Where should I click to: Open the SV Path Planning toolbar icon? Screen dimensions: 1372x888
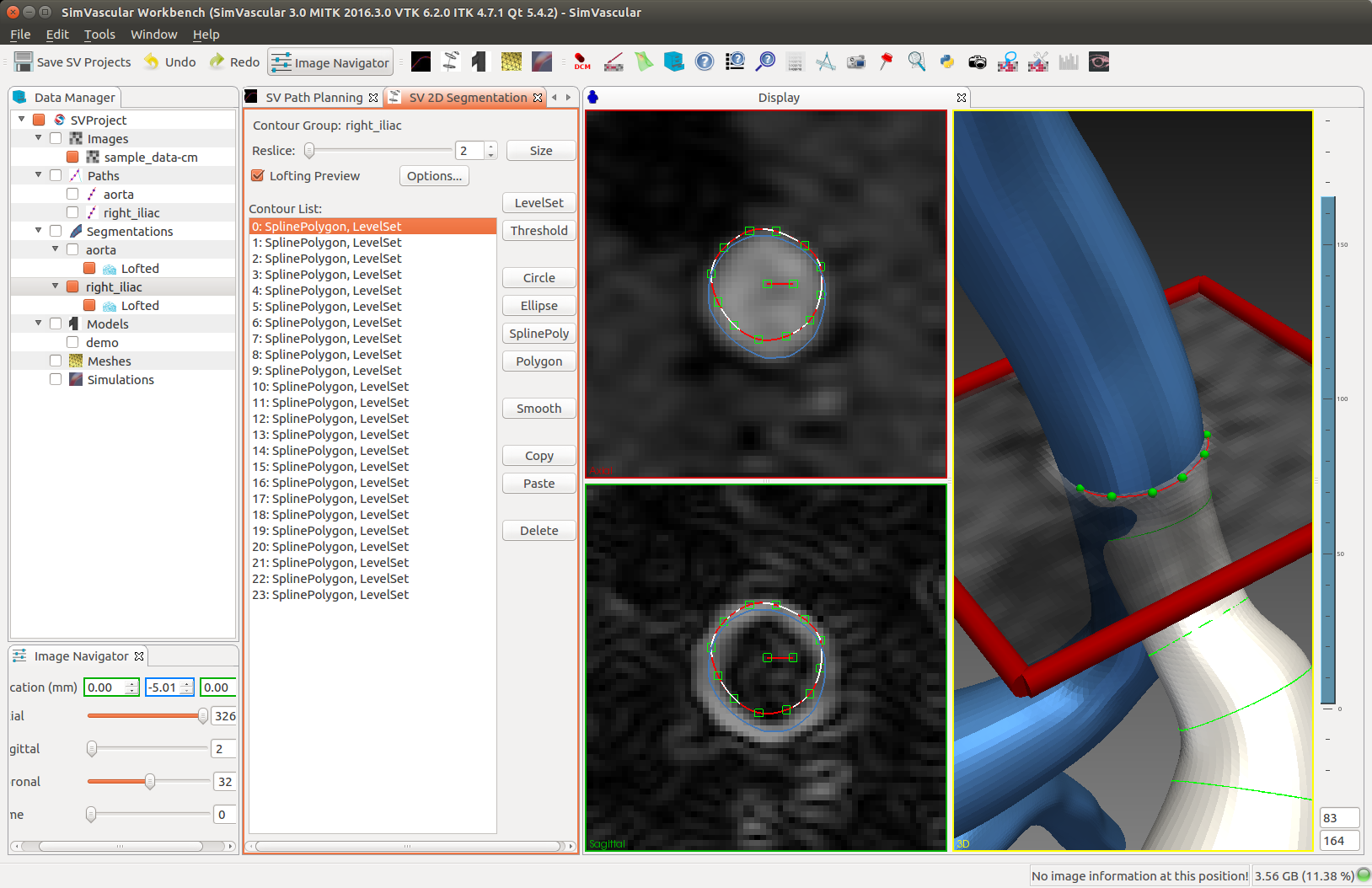(421, 62)
